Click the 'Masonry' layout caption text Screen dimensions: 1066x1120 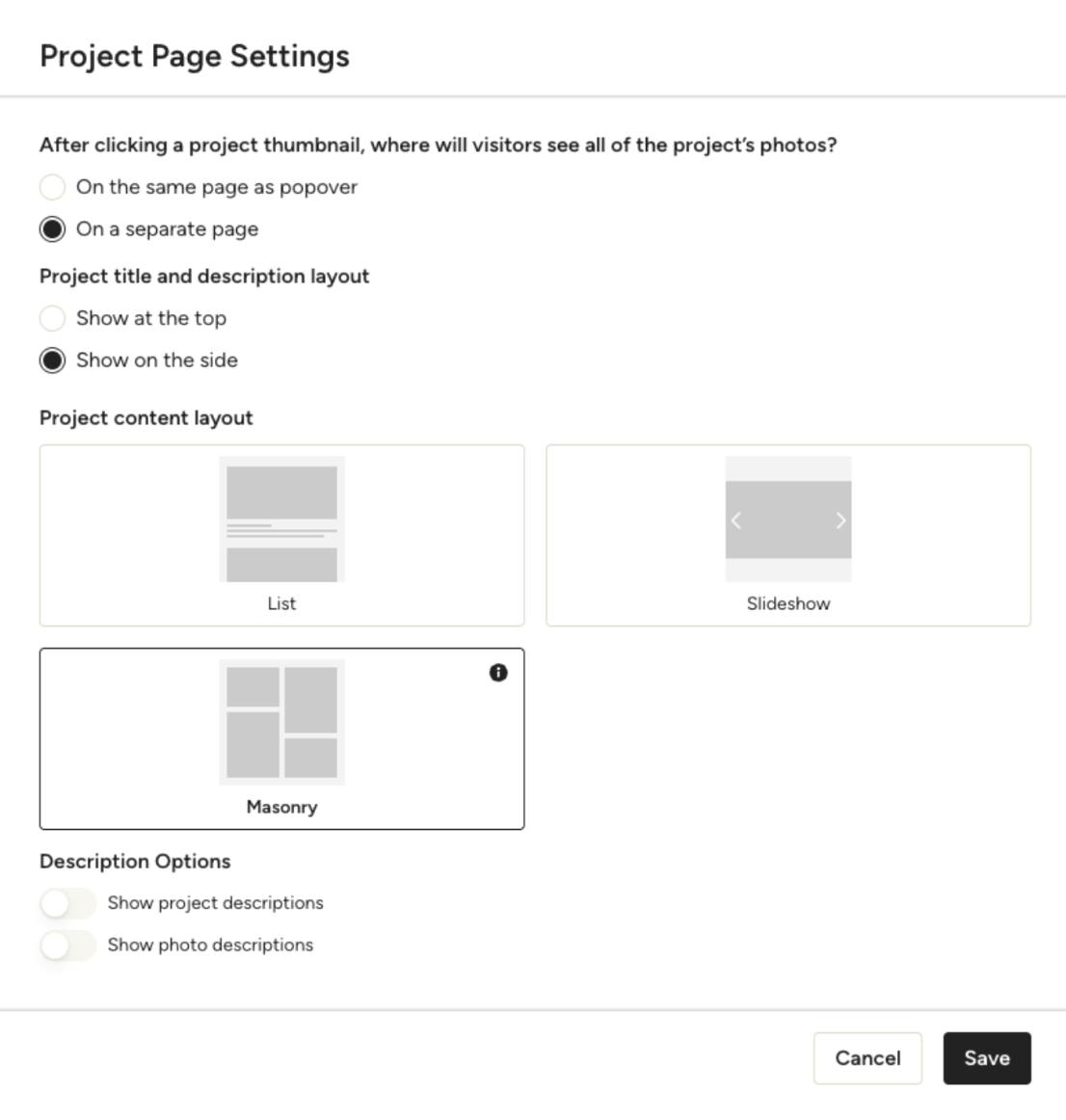(x=281, y=807)
